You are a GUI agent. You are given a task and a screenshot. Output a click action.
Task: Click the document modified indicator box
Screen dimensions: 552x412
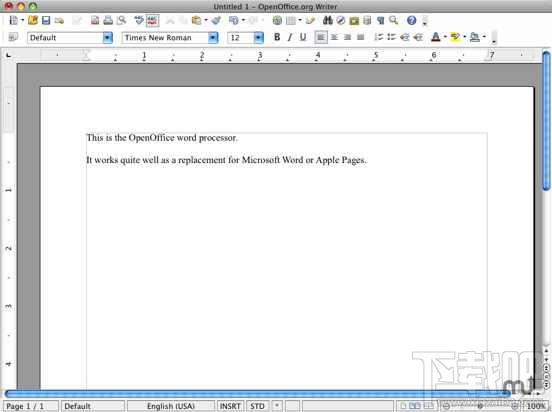pyautogui.click(x=277, y=406)
